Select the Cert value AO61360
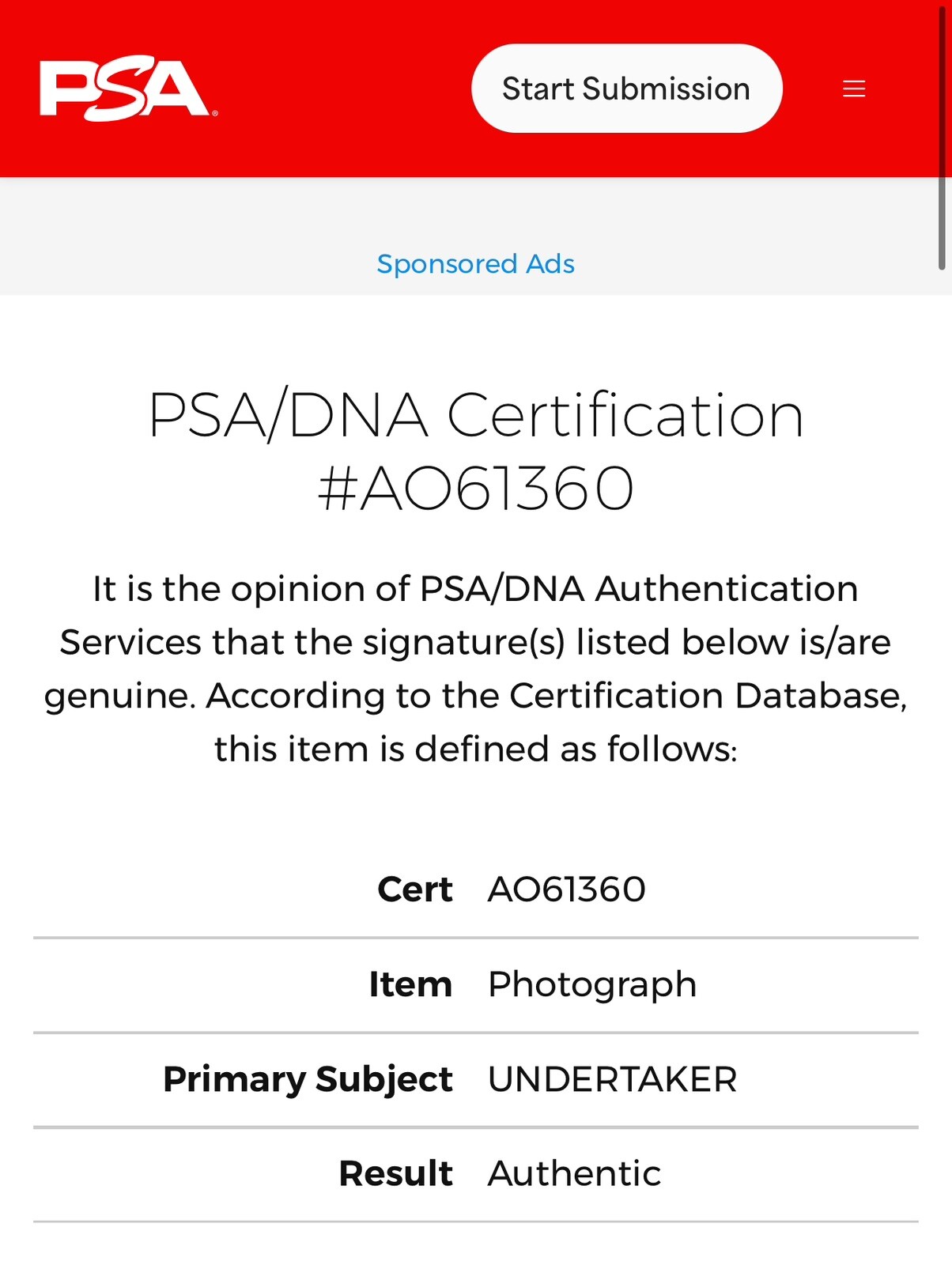Viewport: 952px width, 1265px height. click(567, 889)
